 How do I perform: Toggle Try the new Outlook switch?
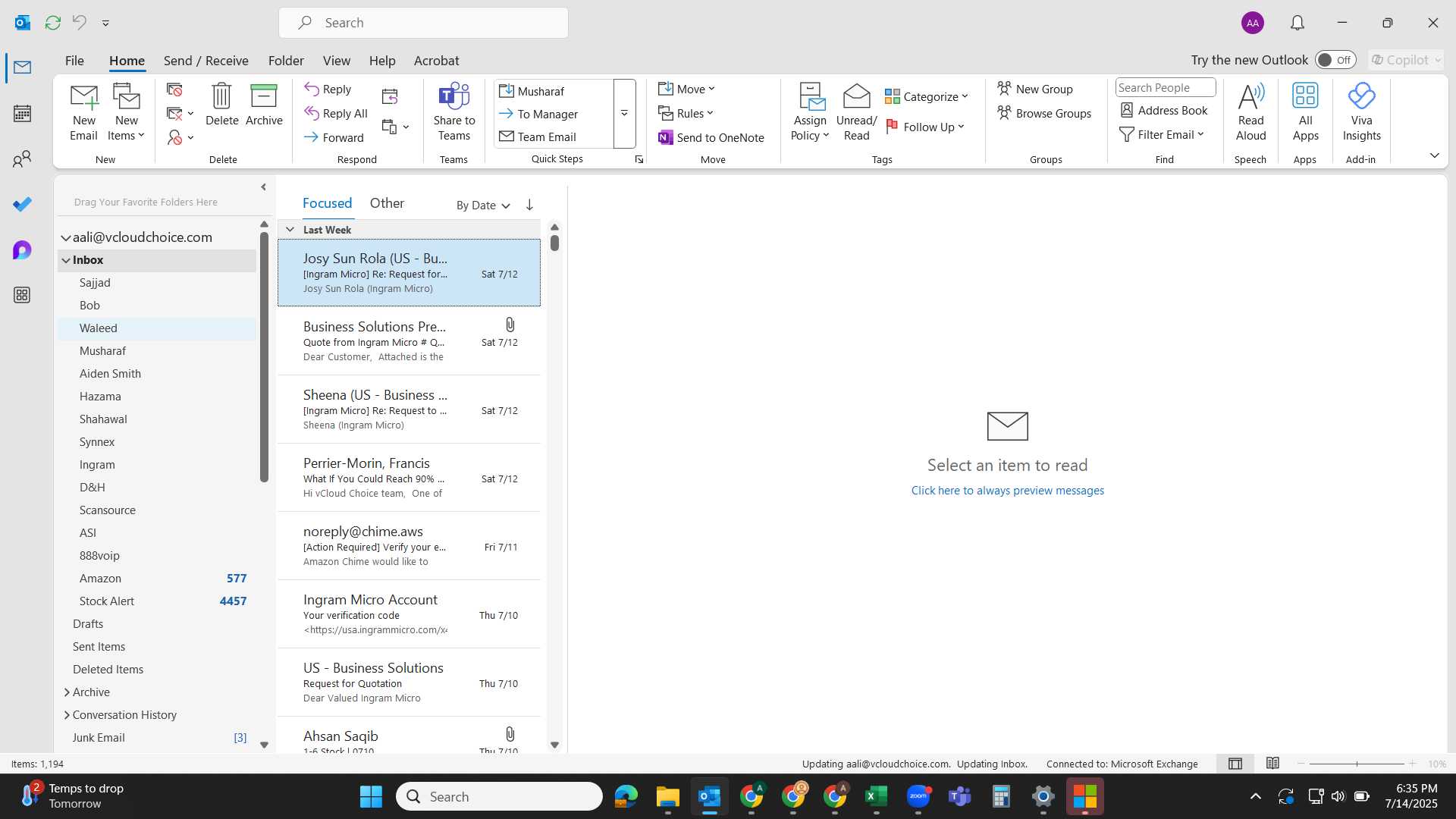1335,60
